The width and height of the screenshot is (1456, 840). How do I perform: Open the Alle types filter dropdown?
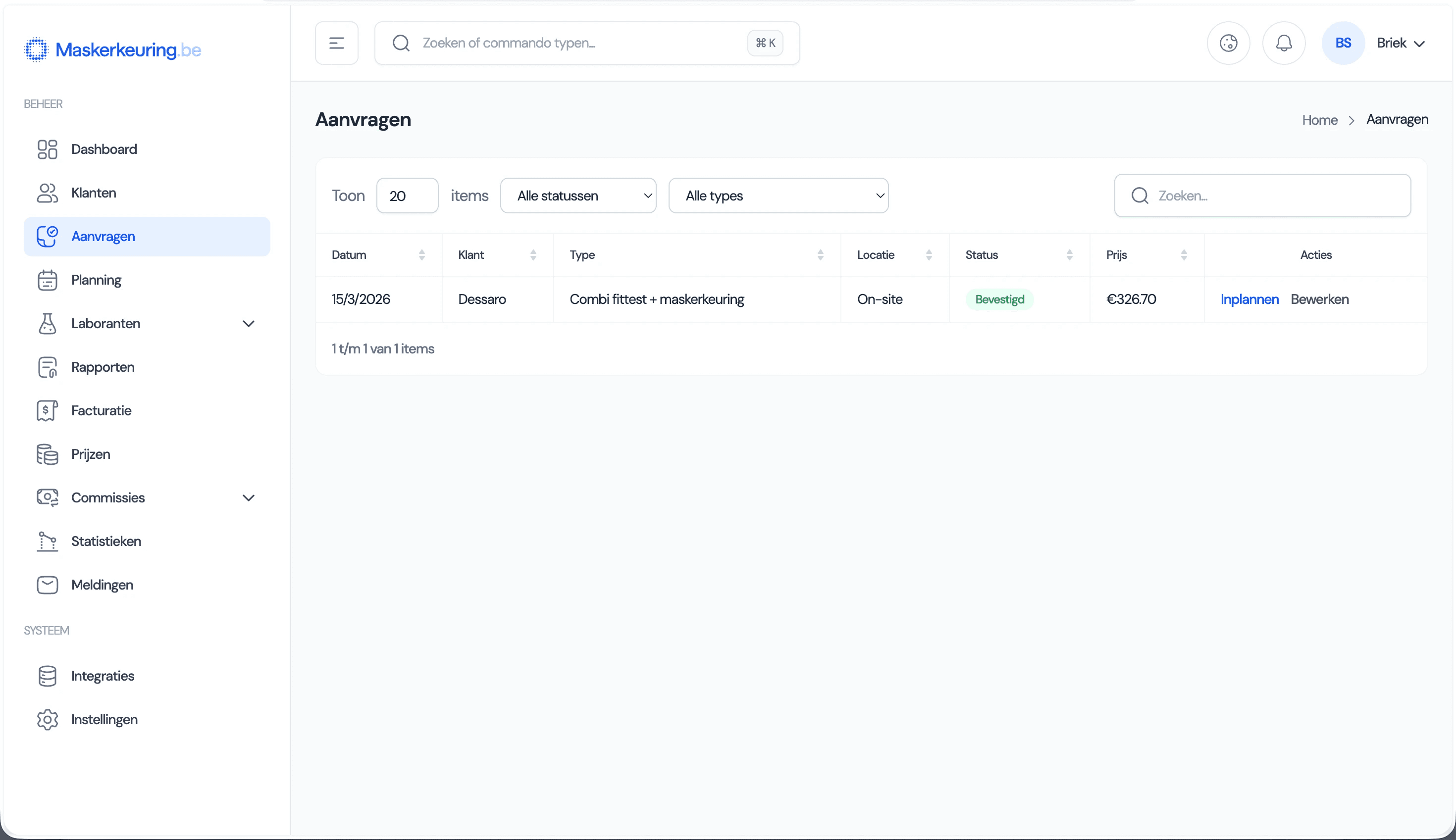(x=778, y=196)
